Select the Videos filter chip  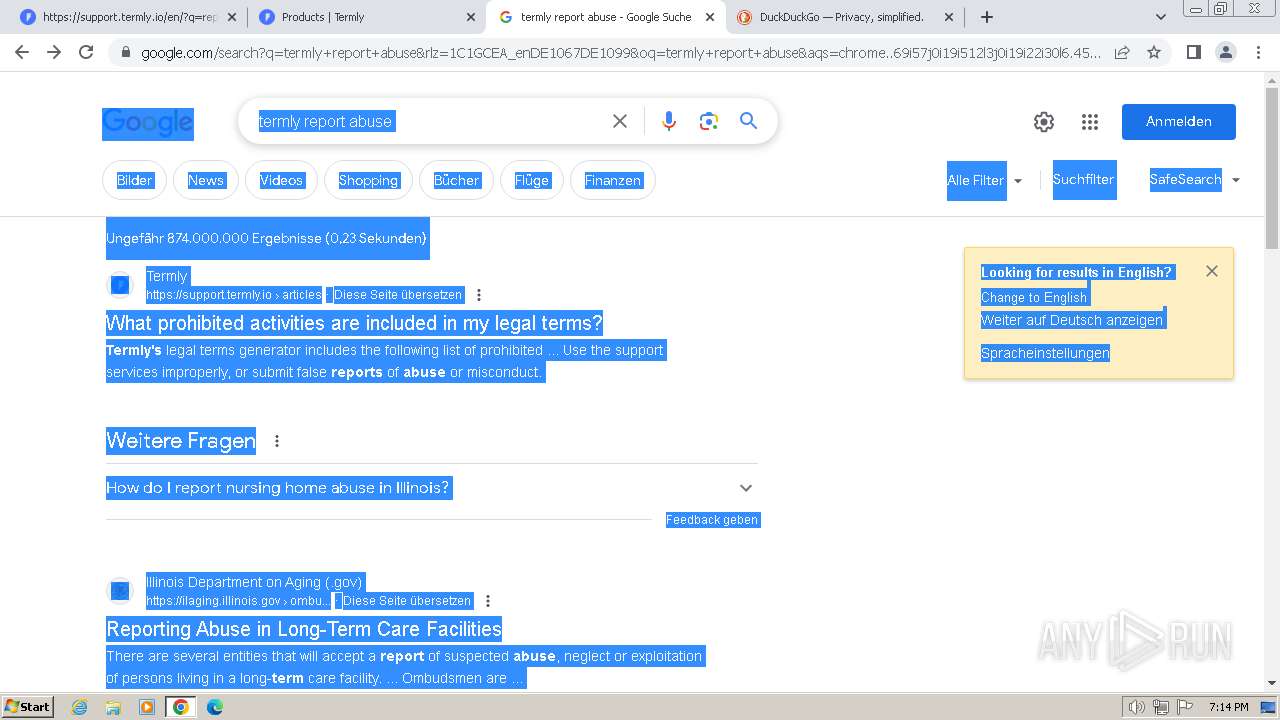click(x=281, y=180)
